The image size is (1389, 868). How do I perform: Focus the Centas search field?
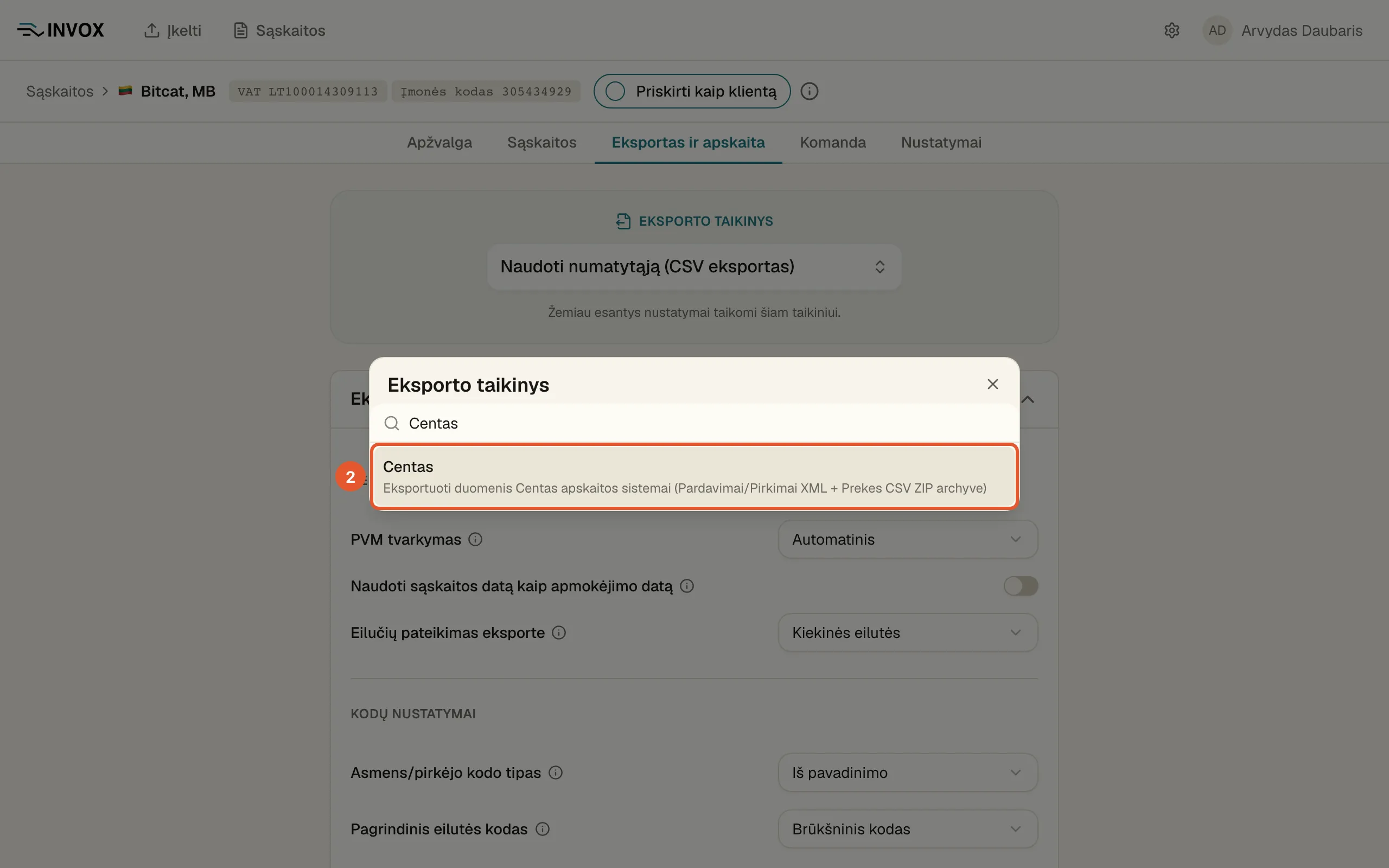coord(694,423)
